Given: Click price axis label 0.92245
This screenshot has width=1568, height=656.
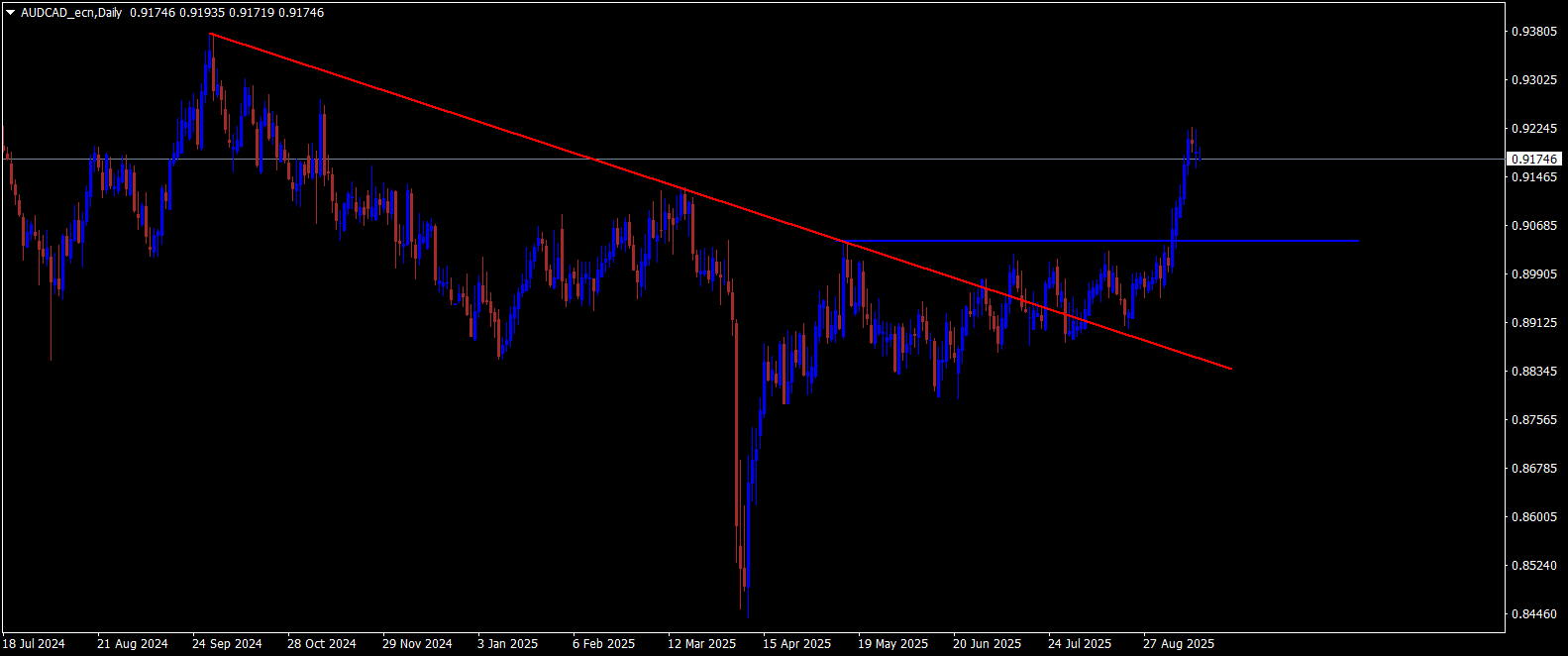Looking at the screenshot, I should pyautogui.click(x=1533, y=129).
